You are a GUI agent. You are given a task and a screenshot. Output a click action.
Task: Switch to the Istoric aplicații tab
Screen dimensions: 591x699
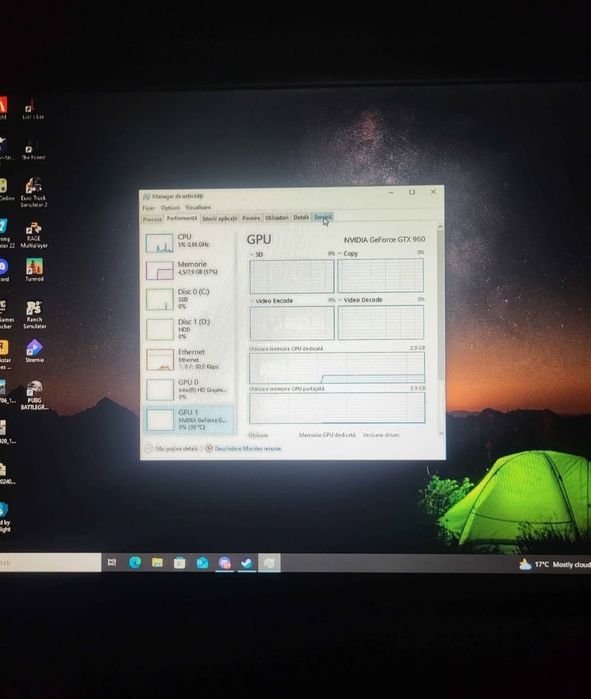click(x=220, y=218)
